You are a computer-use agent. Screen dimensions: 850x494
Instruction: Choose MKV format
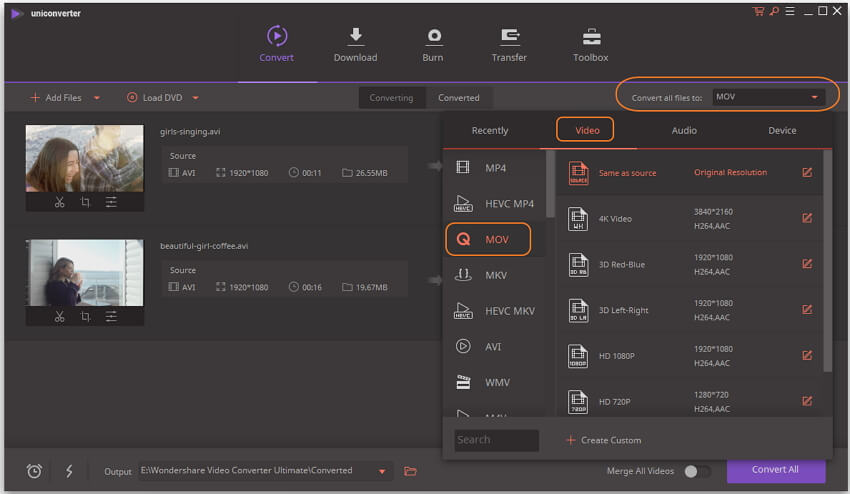(x=494, y=275)
